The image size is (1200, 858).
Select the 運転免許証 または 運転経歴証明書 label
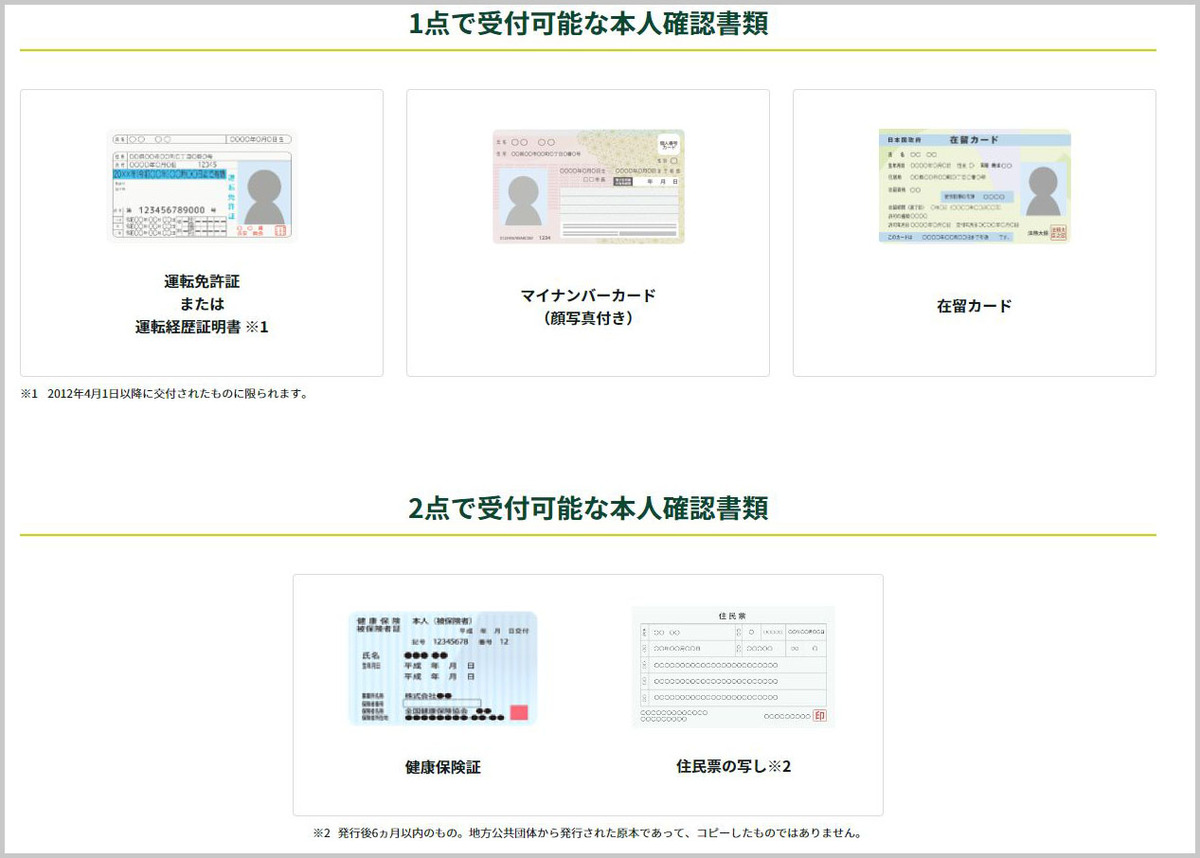click(x=202, y=303)
